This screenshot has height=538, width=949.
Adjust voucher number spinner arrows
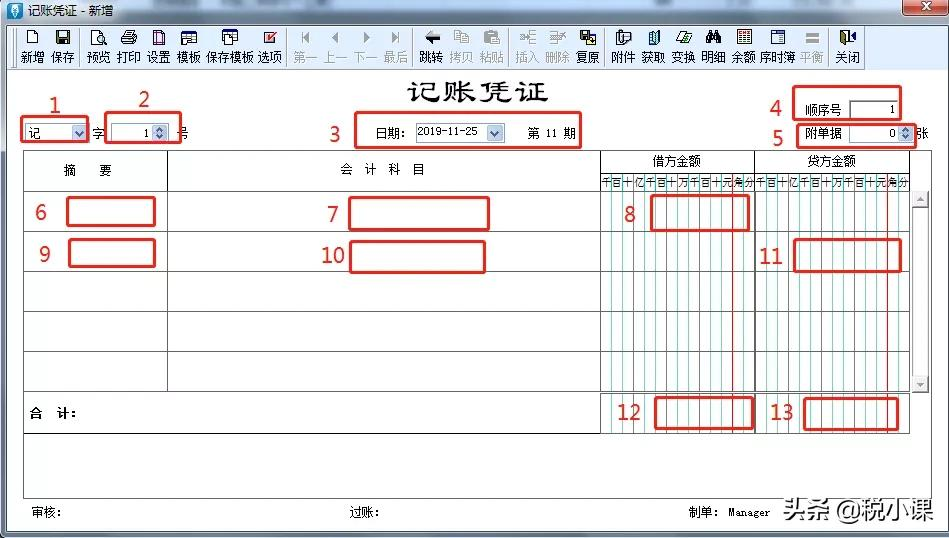pyautogui.click(x=159, y=133)
